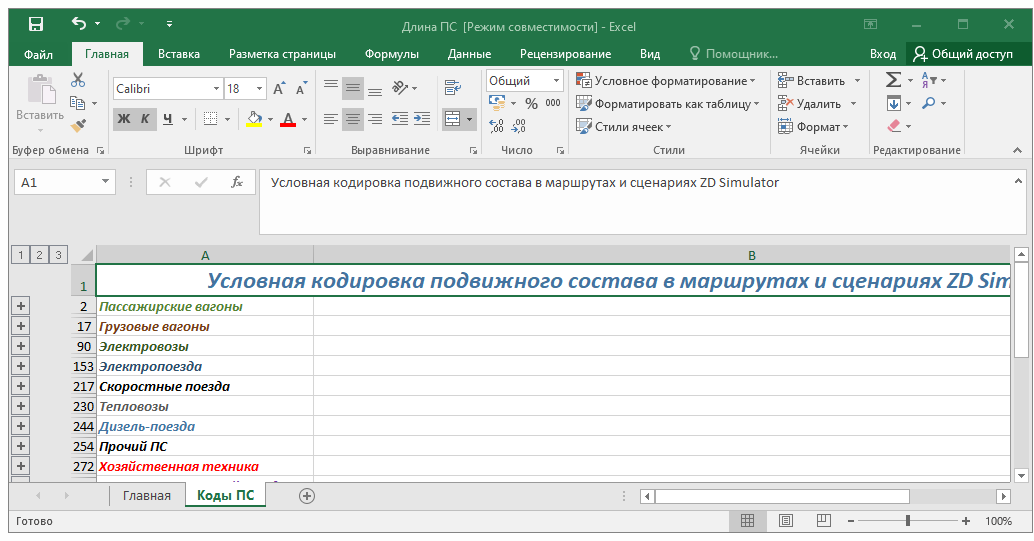Click the Вход sign-in button
The height and width of the screenshot is (541, 1034).
pos(882,54)
